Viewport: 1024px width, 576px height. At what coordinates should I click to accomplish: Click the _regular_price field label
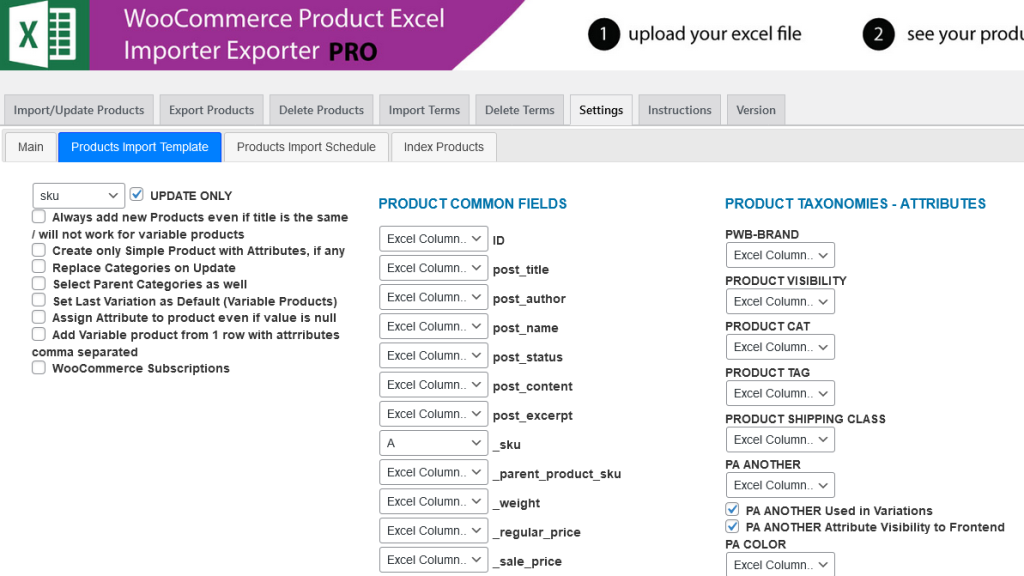tap(537, 532)
